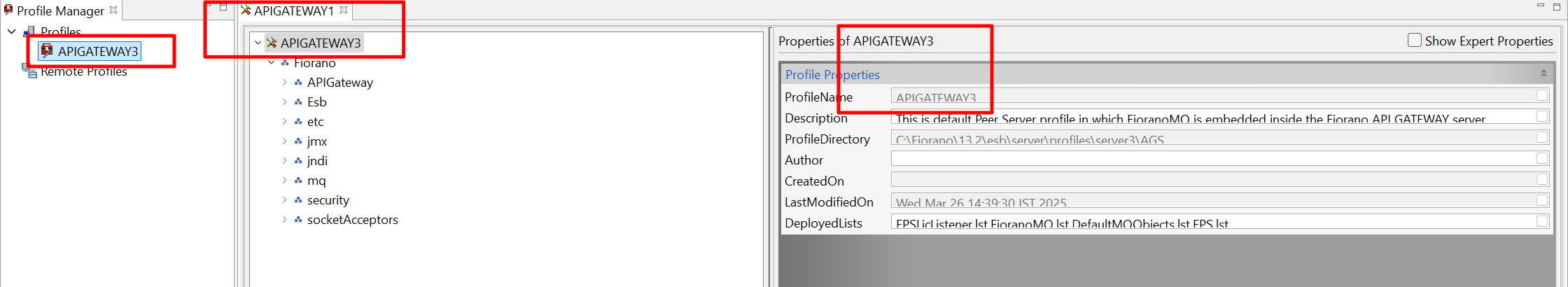Expand the jmx tree node
Image resolution: width=1568 pixels, height=287 pixels.
point(285,141)
